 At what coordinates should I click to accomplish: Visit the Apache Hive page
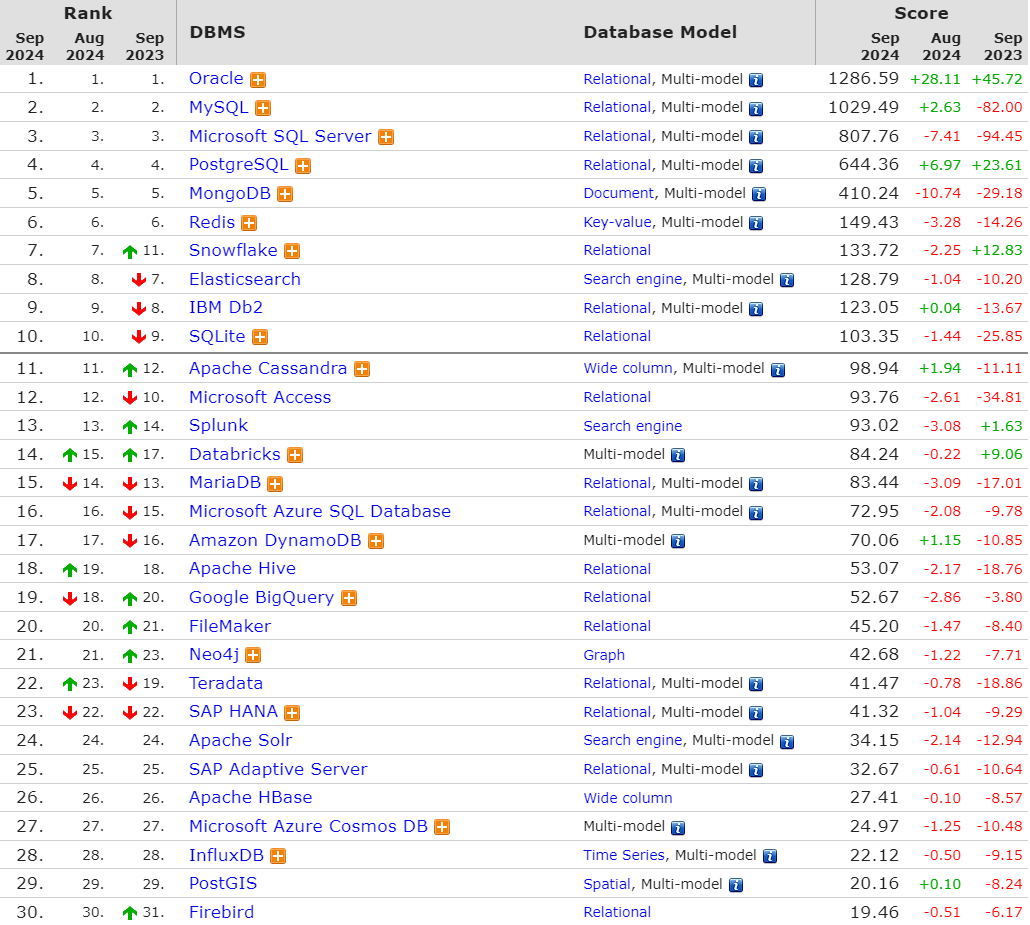tap(242, 569)
